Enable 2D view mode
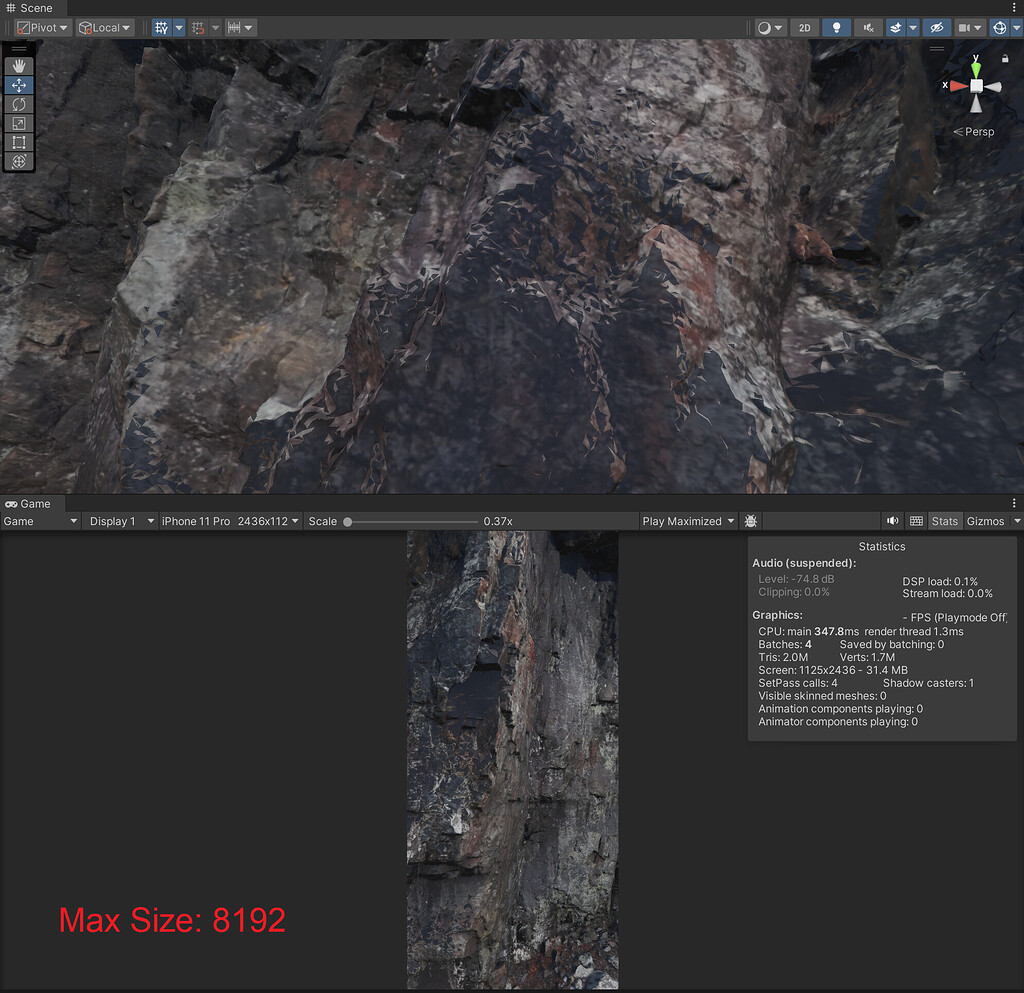 pyautogui.click(x=804, y=27)
